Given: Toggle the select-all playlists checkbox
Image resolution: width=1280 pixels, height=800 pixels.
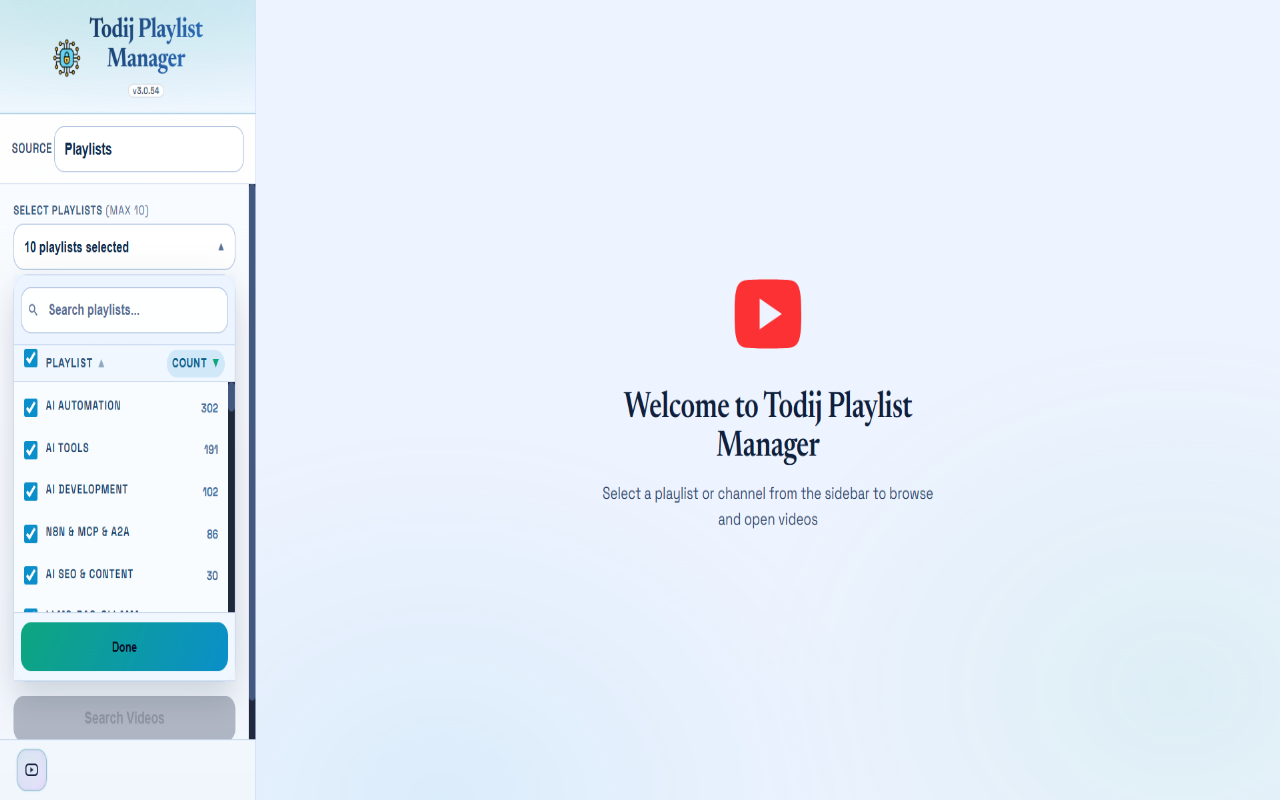Looking at the screenshot, I should [x=31, y=358].
